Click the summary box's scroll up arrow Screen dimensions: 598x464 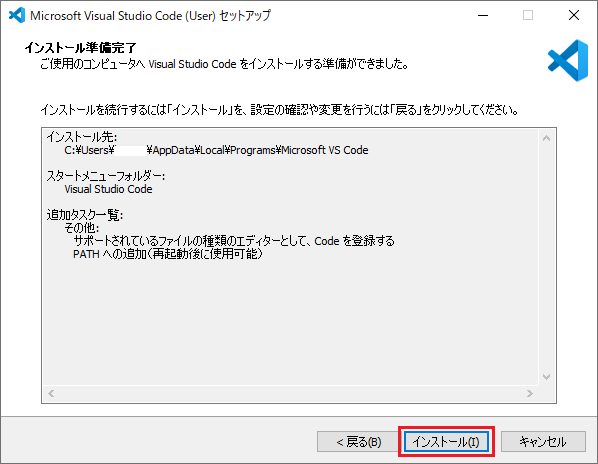pyautogui.click(x=546, y=138)
